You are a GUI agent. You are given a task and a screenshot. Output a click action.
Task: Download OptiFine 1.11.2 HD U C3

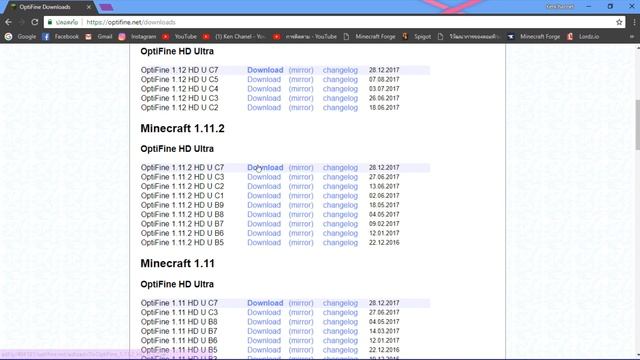point(264,177)
